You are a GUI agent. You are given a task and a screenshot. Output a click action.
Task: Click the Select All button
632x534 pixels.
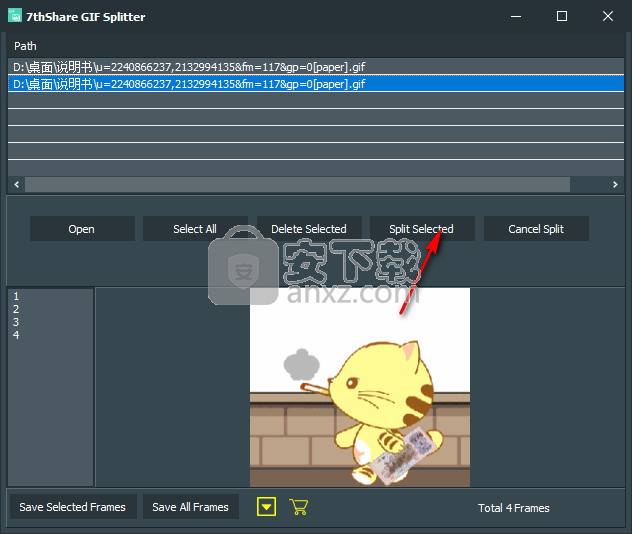click(x=195, y=229)
